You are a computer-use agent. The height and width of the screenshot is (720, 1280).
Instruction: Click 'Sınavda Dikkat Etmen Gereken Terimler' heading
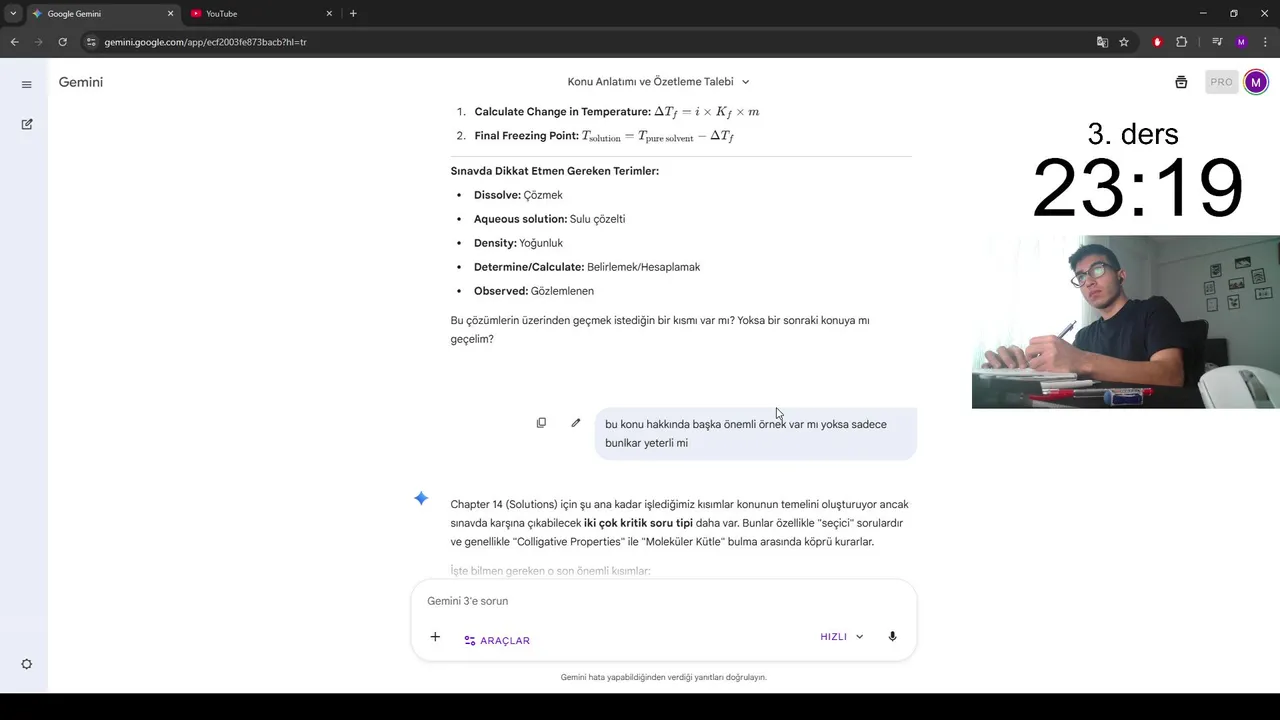555,171
